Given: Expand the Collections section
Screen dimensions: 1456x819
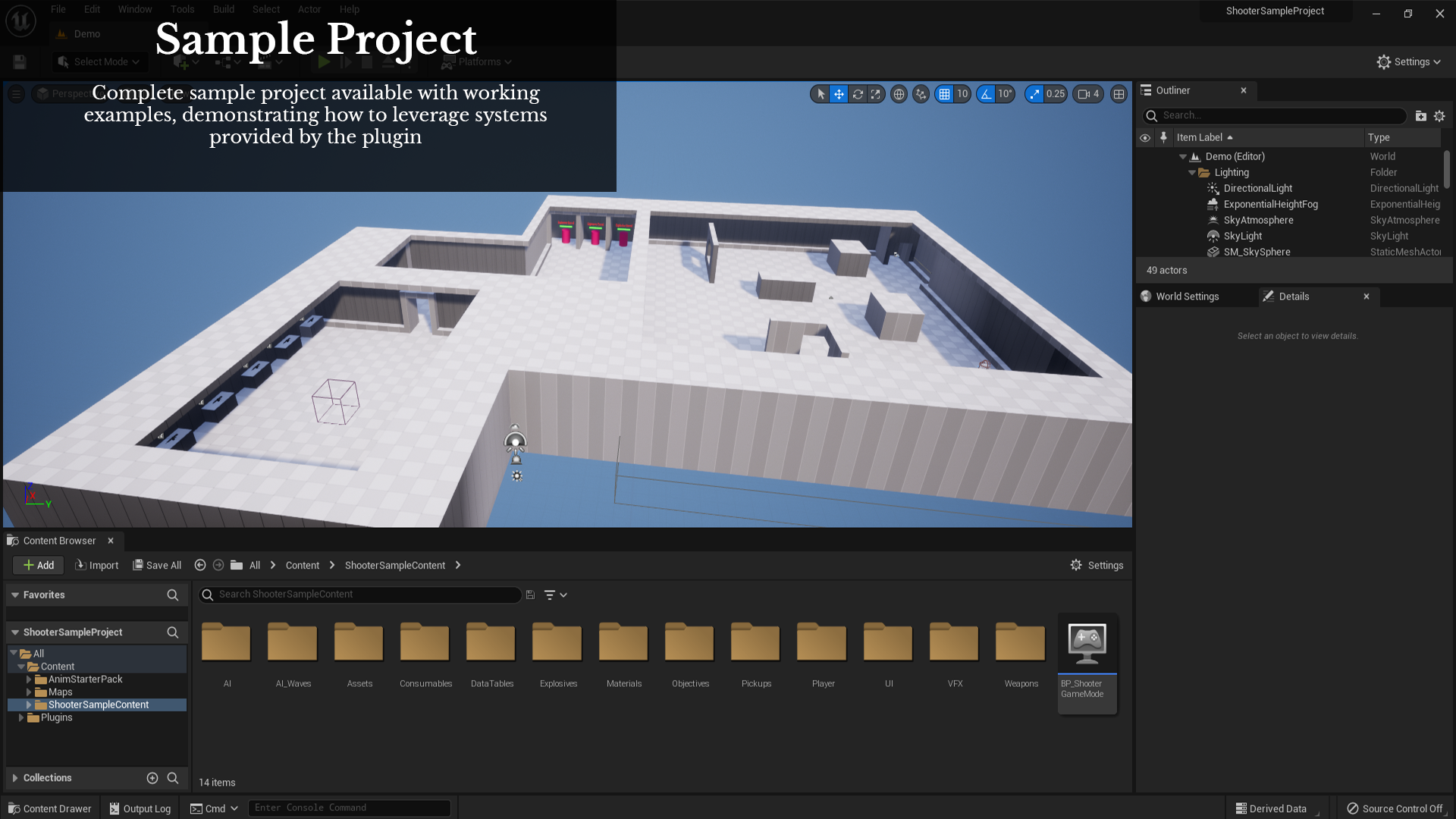Looking at the screenshot, I should pos(15,778).
